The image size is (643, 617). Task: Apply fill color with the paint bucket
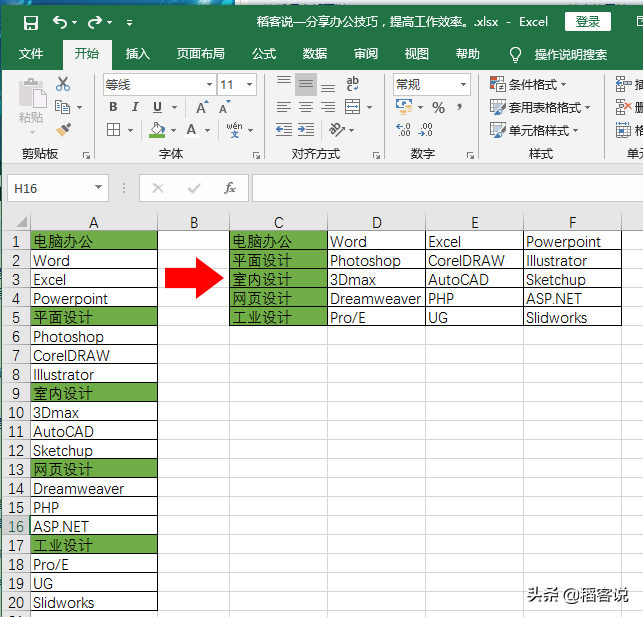[157, 130]
